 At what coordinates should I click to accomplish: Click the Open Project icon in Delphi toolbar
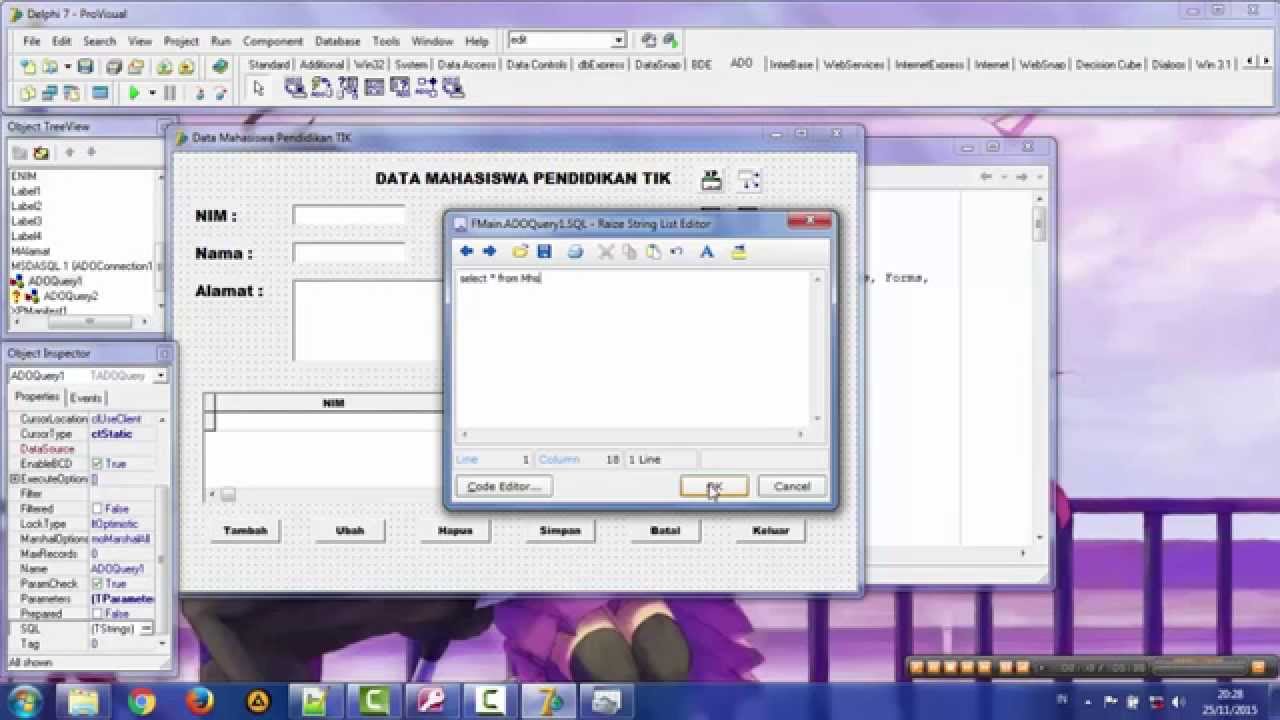[x=136, y=66]
